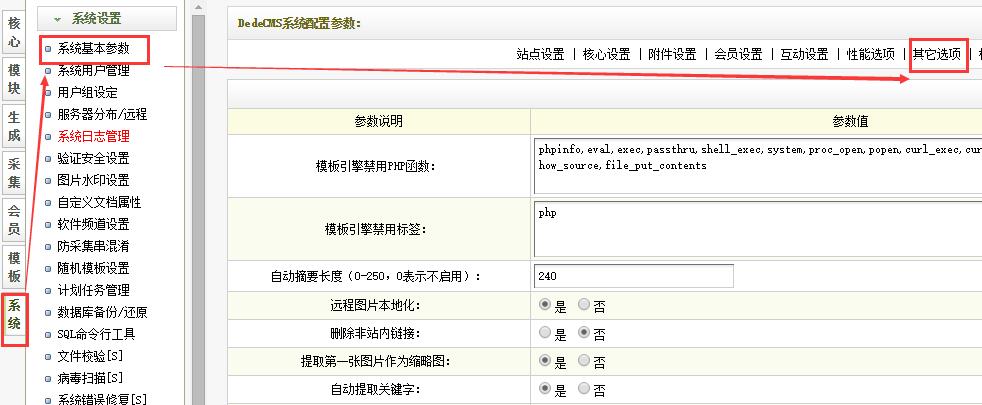Open 服务器分布/远程 menu entry

102,115
